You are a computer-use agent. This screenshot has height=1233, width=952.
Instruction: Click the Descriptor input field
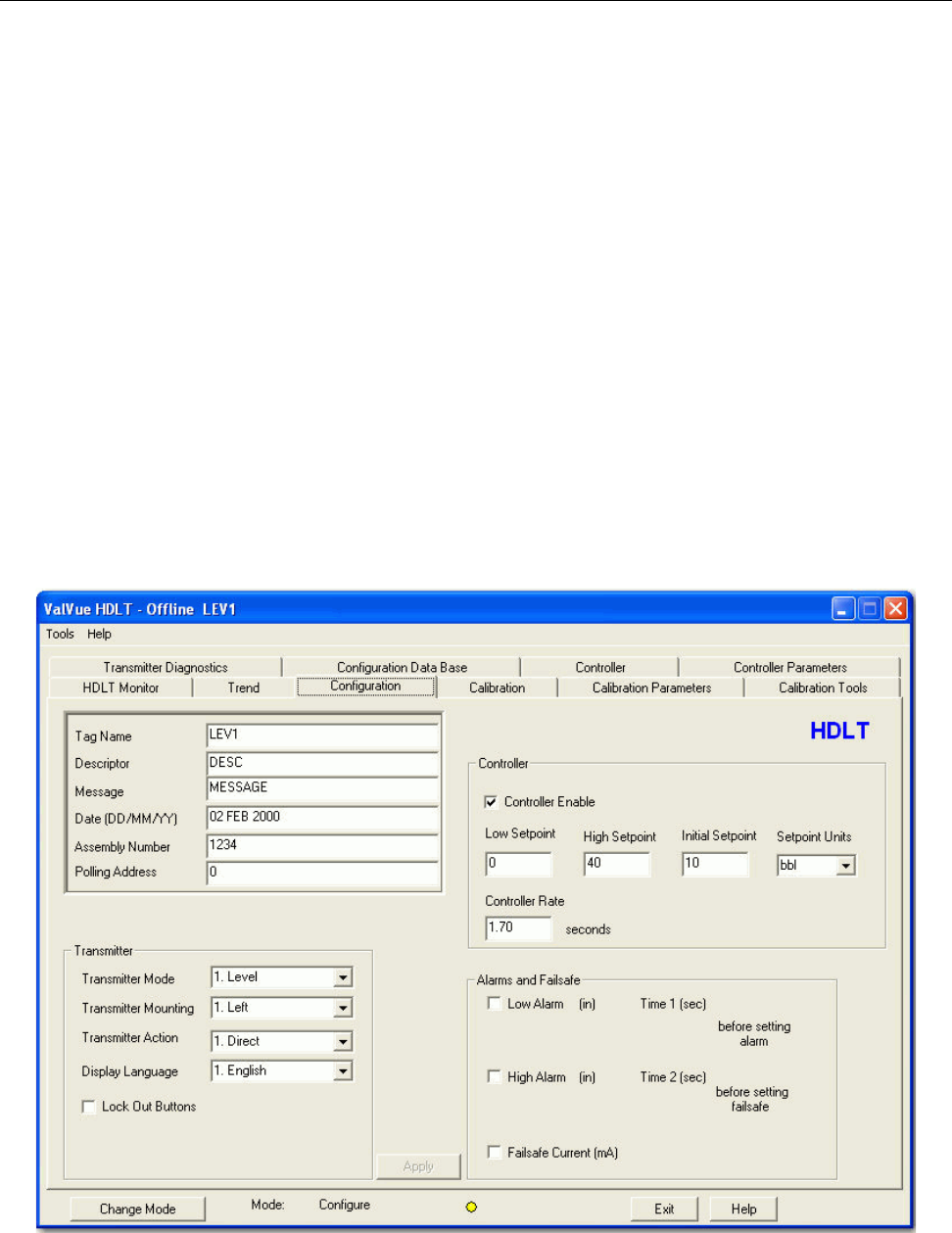point(322,763)
